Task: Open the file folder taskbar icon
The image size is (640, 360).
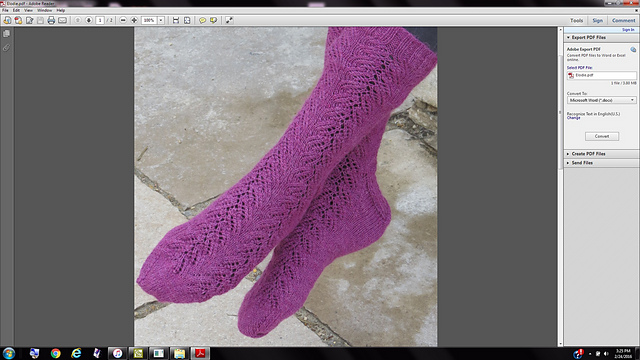Action: pos(179,353)
